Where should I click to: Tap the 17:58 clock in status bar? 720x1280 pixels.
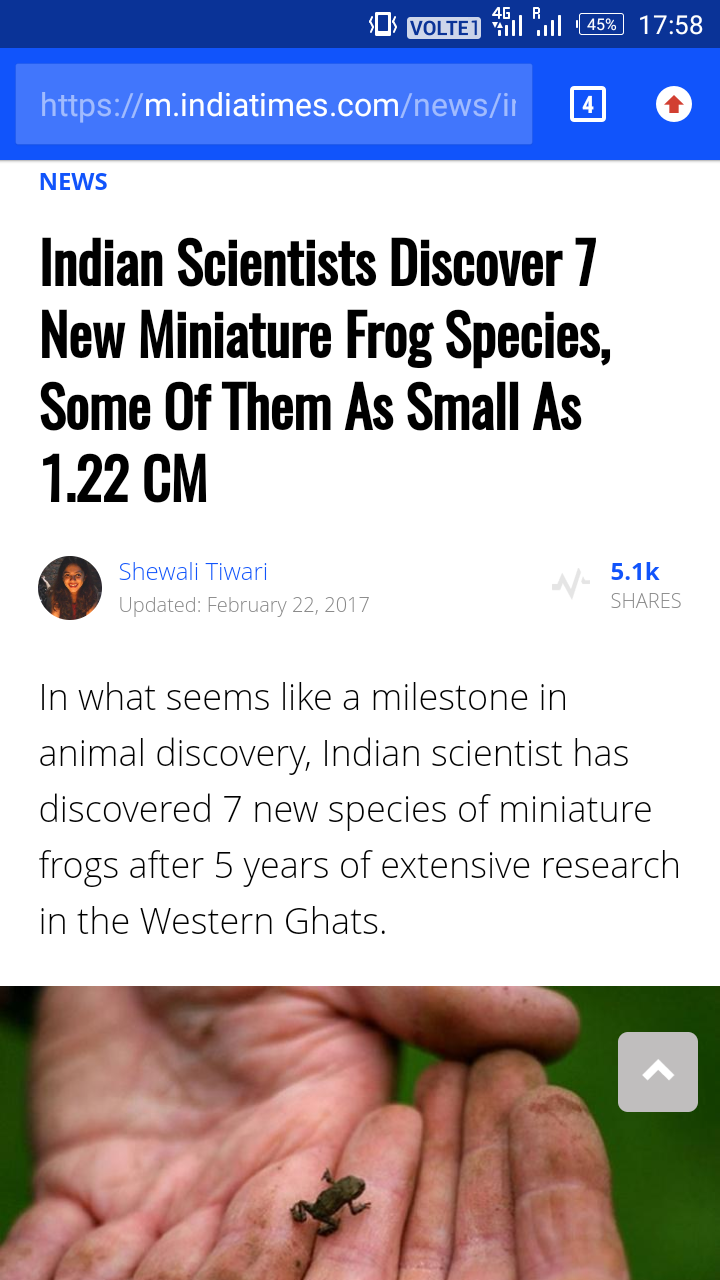coord(670,25)
